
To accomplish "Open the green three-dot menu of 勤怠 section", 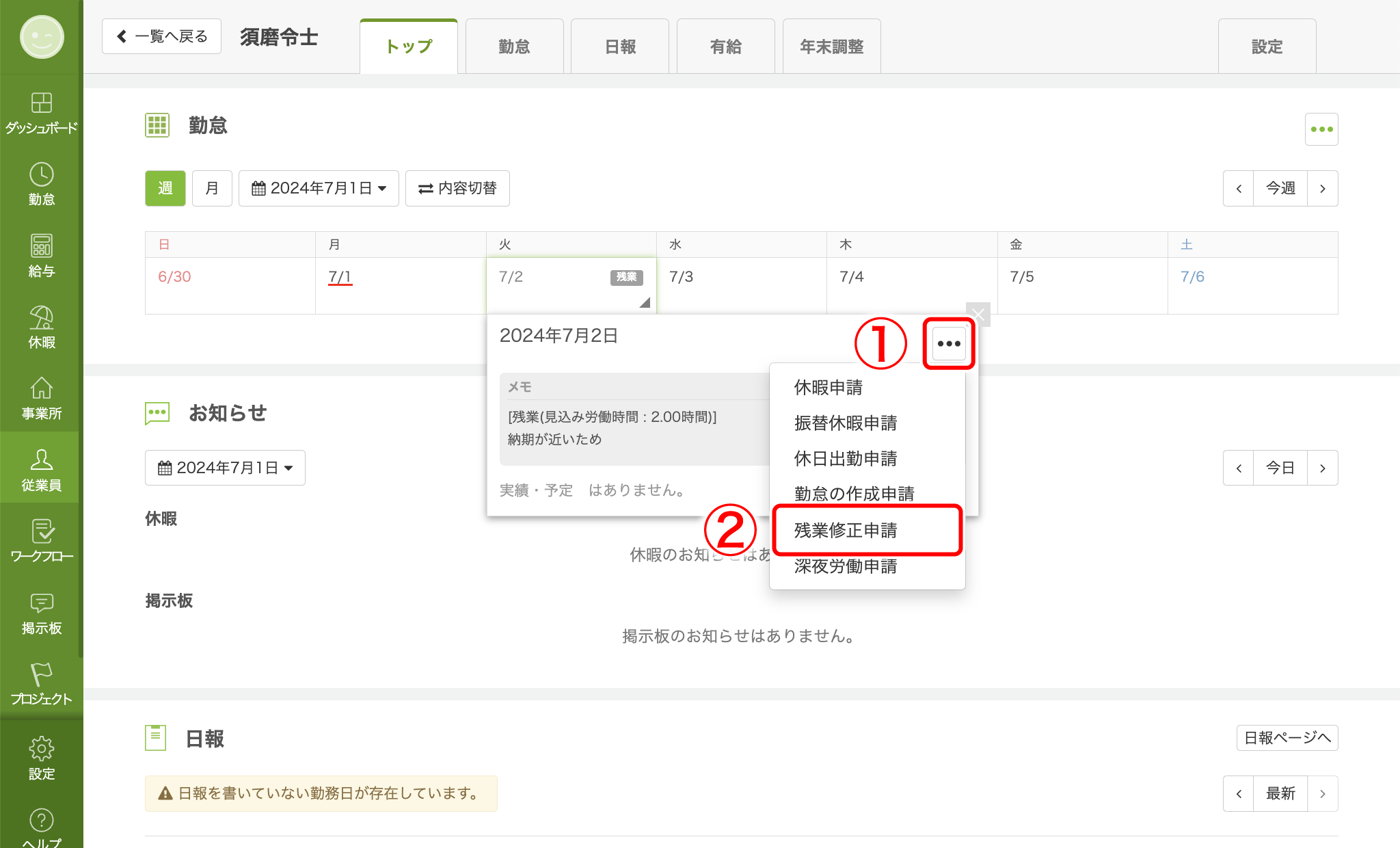I will point(1321,129).
